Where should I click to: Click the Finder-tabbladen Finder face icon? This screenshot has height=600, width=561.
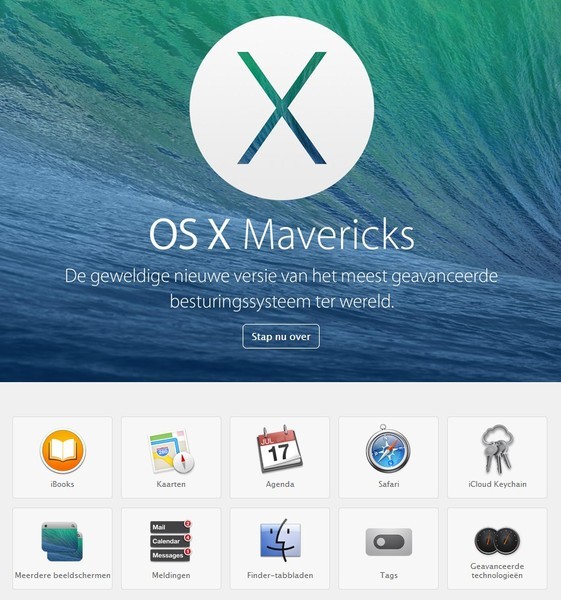point(280,540)
